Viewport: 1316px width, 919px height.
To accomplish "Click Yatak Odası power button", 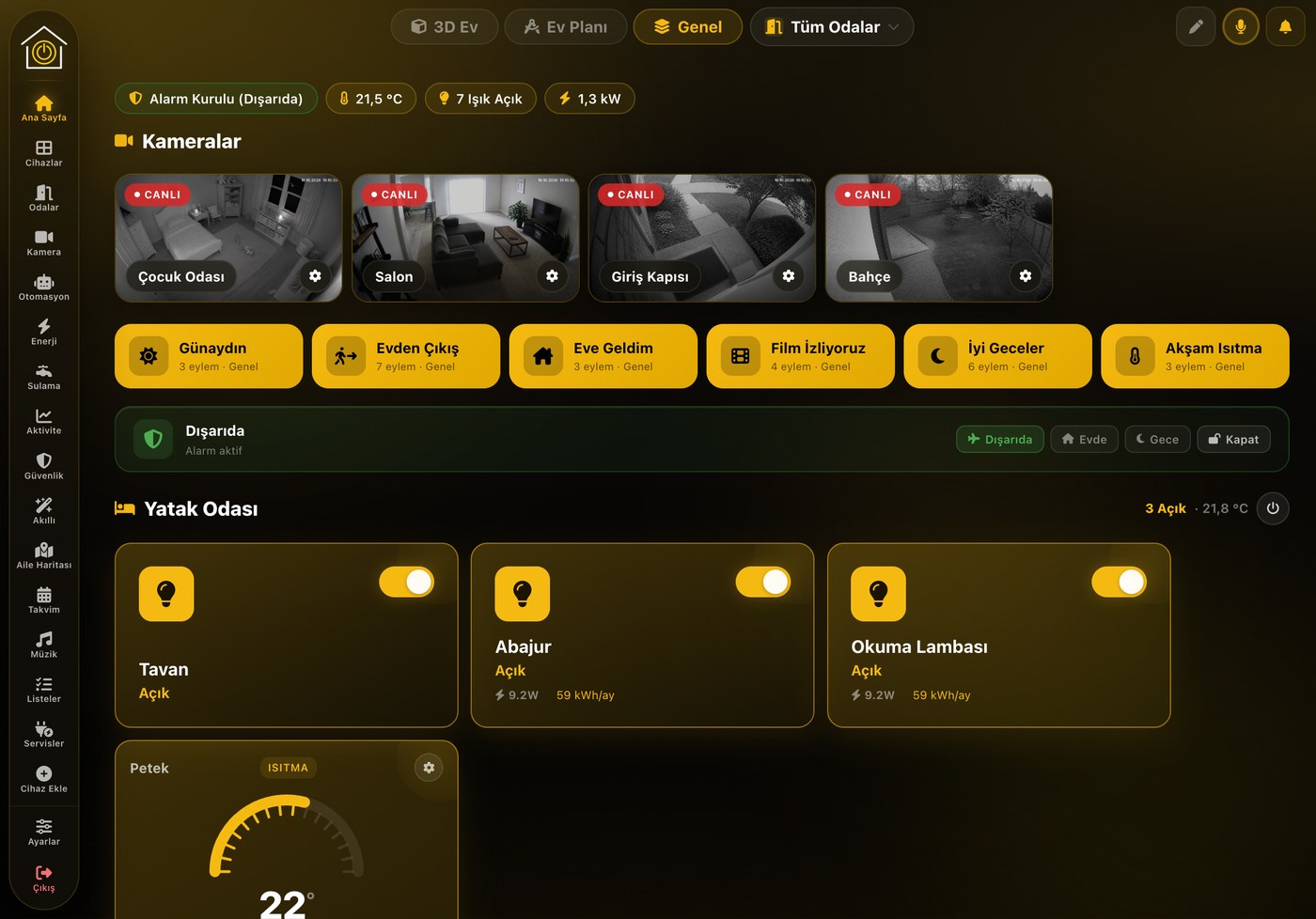I will pyautogui.click(x=1273, y=508).
